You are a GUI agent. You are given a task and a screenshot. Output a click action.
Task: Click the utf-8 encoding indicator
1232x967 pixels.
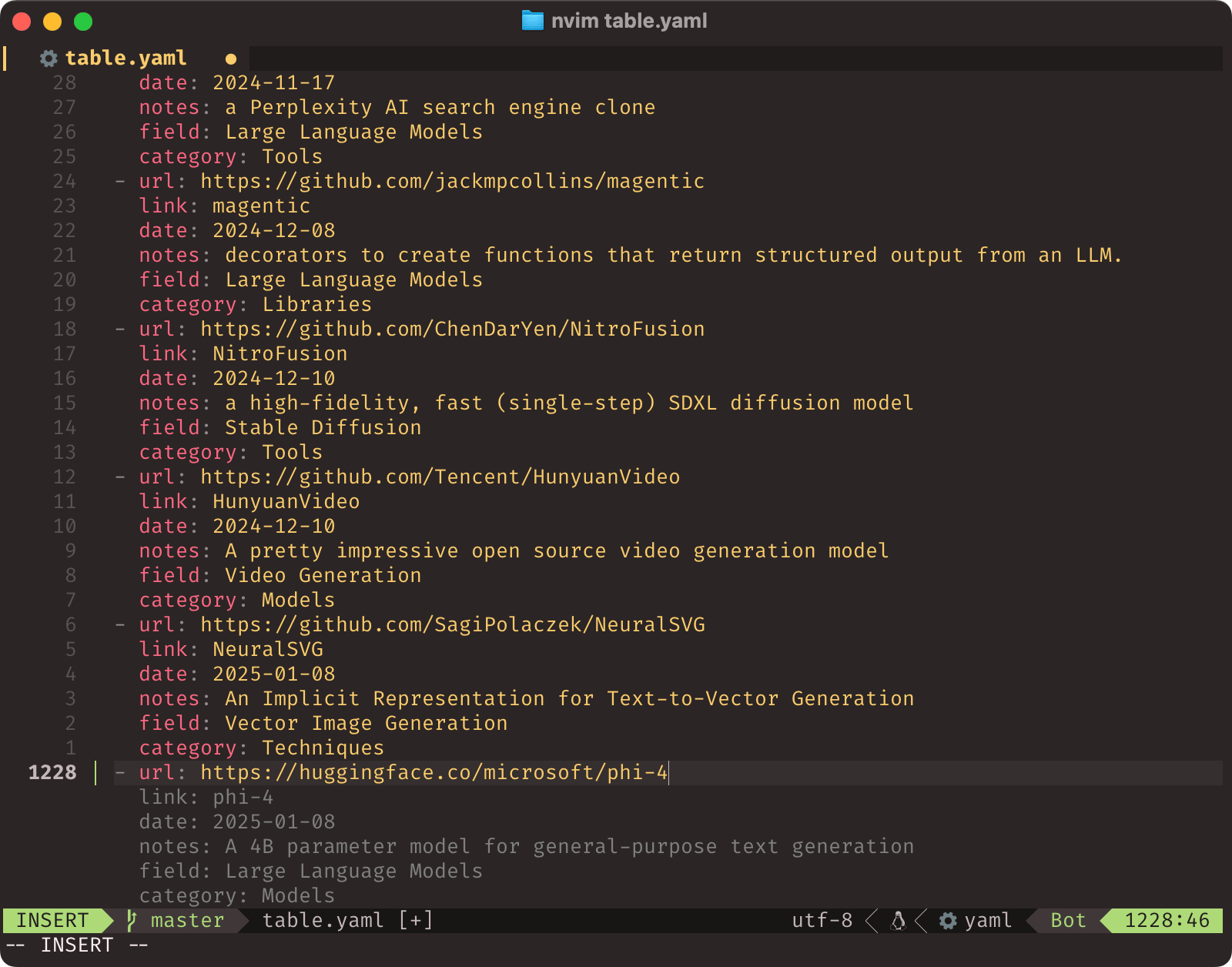point(822,920)
